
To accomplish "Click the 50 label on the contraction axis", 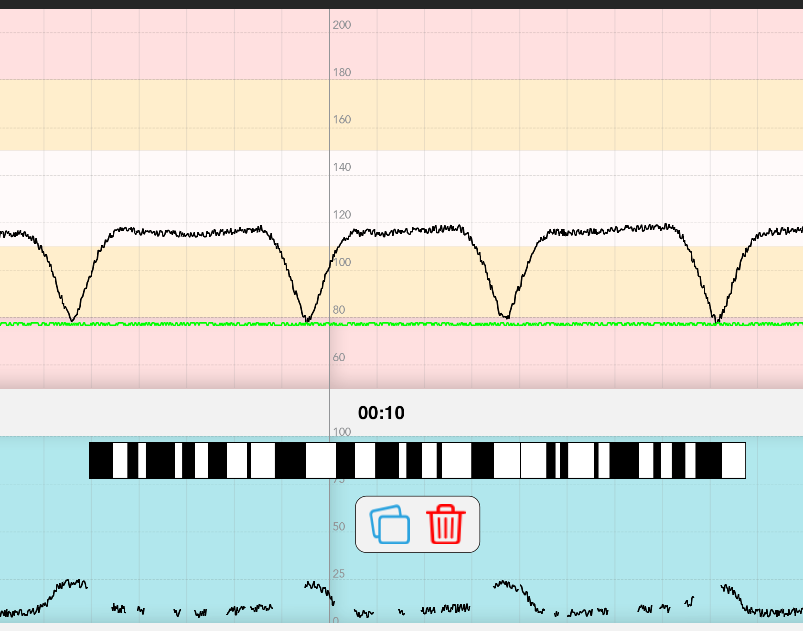I will (x=340, y=527).
